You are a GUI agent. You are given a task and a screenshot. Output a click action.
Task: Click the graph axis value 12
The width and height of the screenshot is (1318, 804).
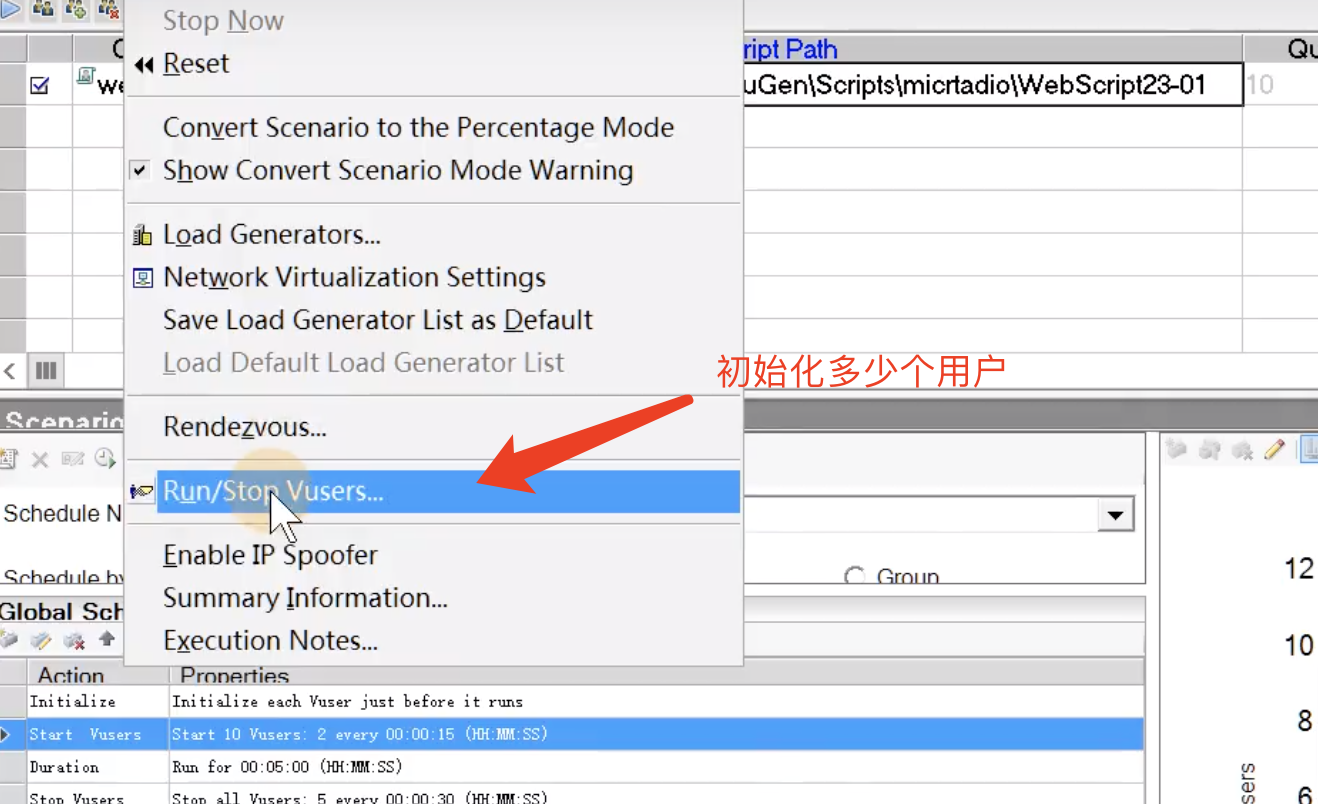click(1298, 569)
